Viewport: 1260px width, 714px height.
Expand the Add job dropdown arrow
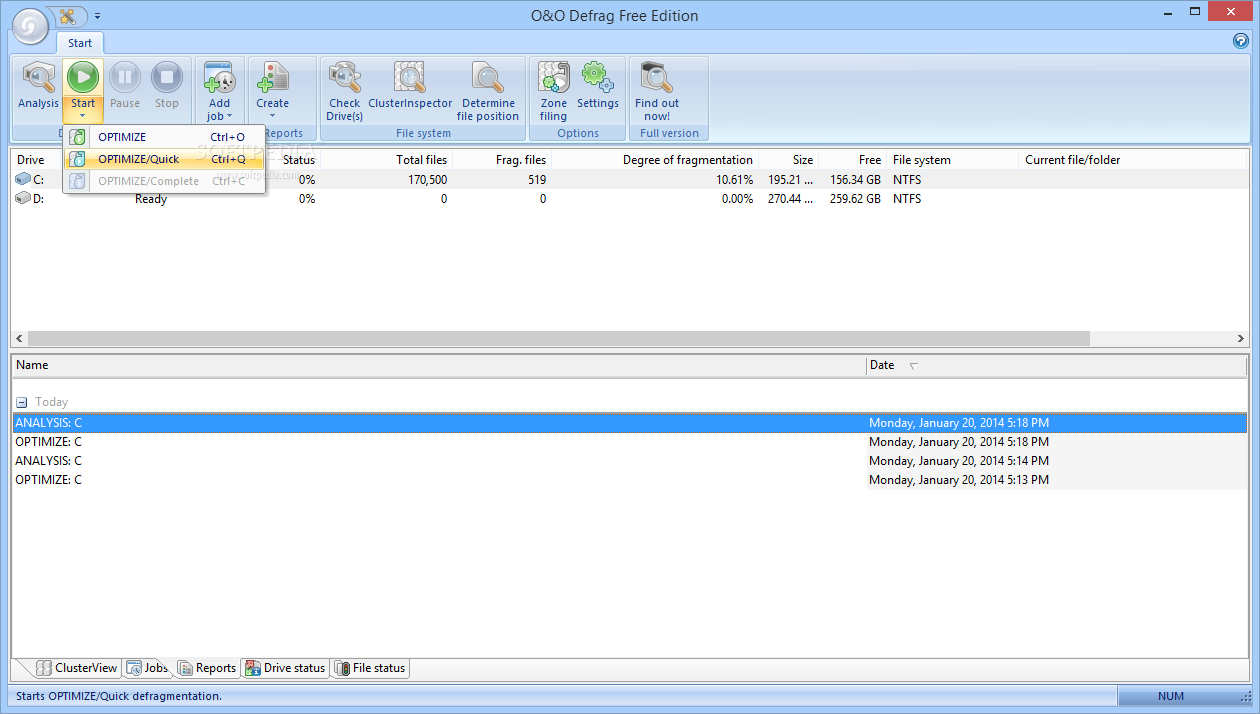[x=229, y=116]
